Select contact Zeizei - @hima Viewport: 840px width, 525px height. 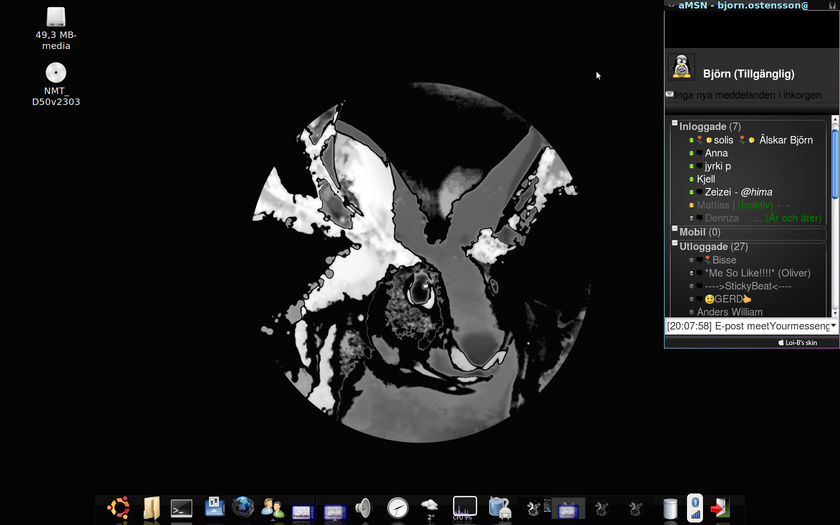[738, 192]
